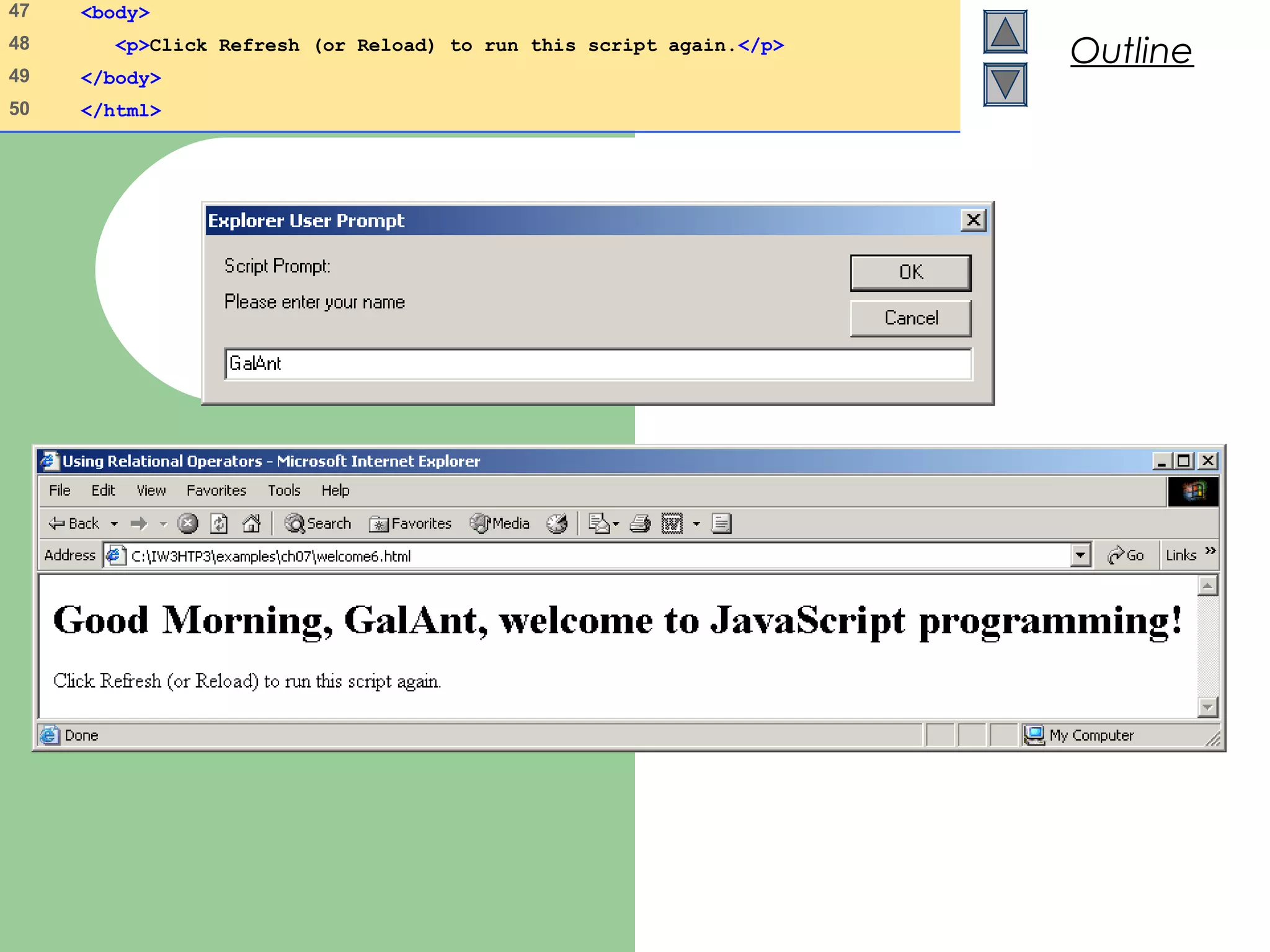Expand the address bar dropdown
Screen dimensions: 1270x952
[x=1080, y=555]
